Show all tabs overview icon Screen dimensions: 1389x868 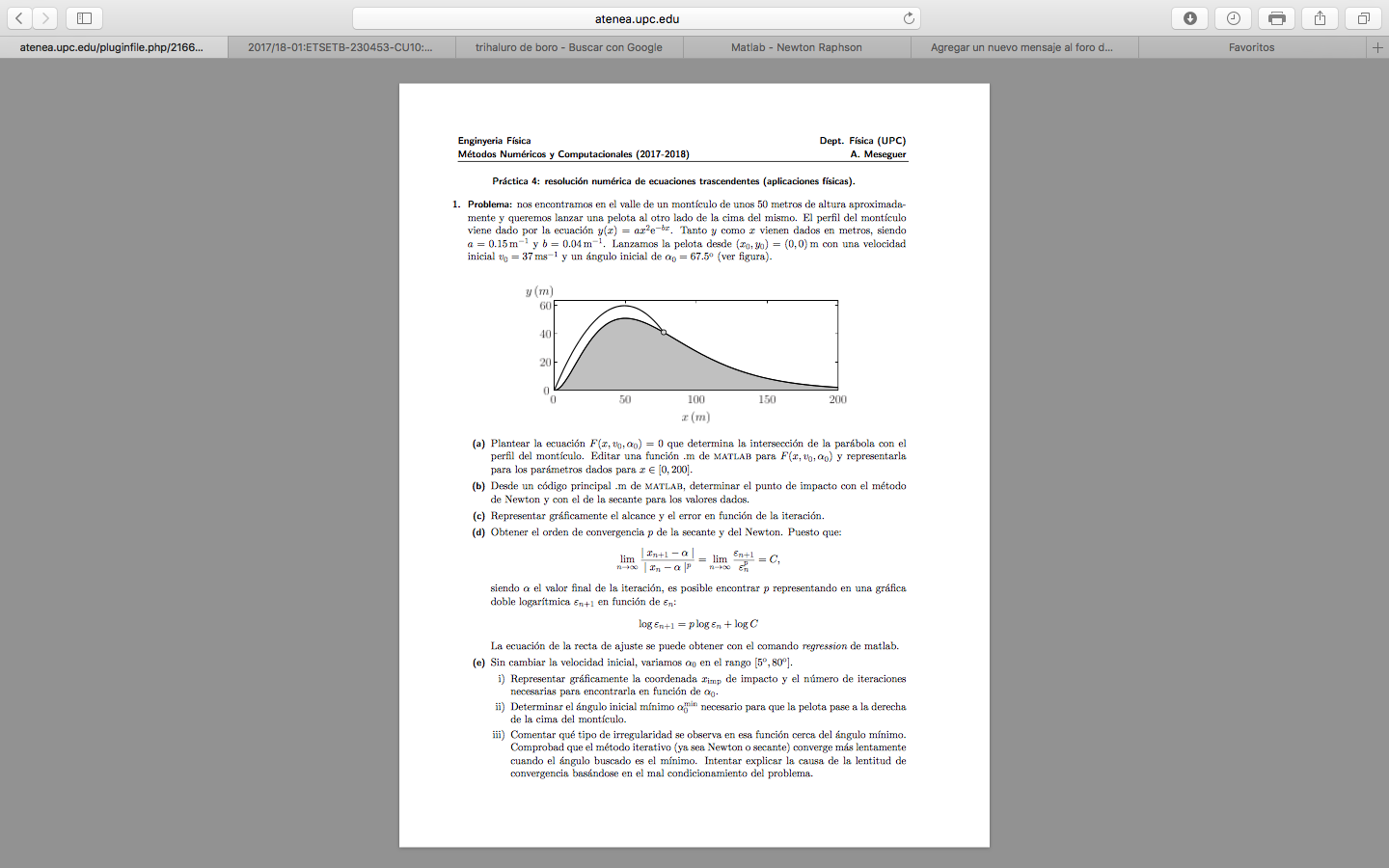click(x=1363, y=18)
